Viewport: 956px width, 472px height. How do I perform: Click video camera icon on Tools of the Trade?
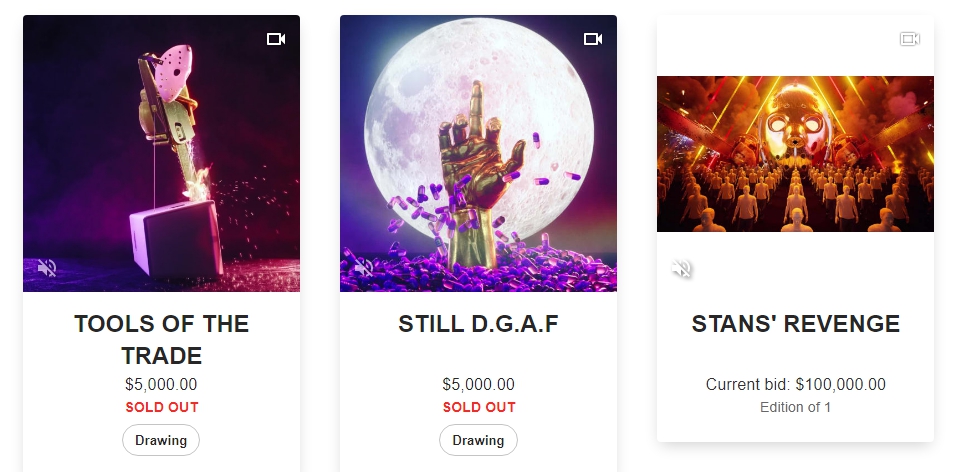tap(276, 39)
